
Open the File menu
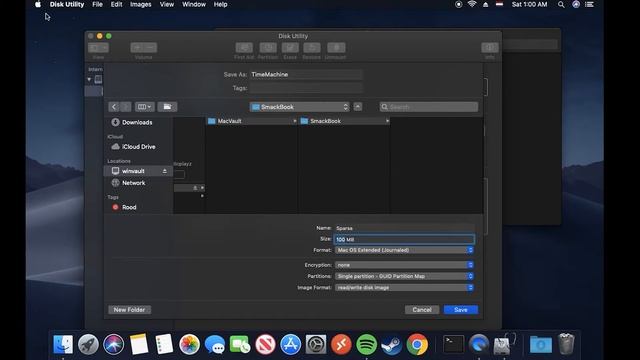pos(97,4)
